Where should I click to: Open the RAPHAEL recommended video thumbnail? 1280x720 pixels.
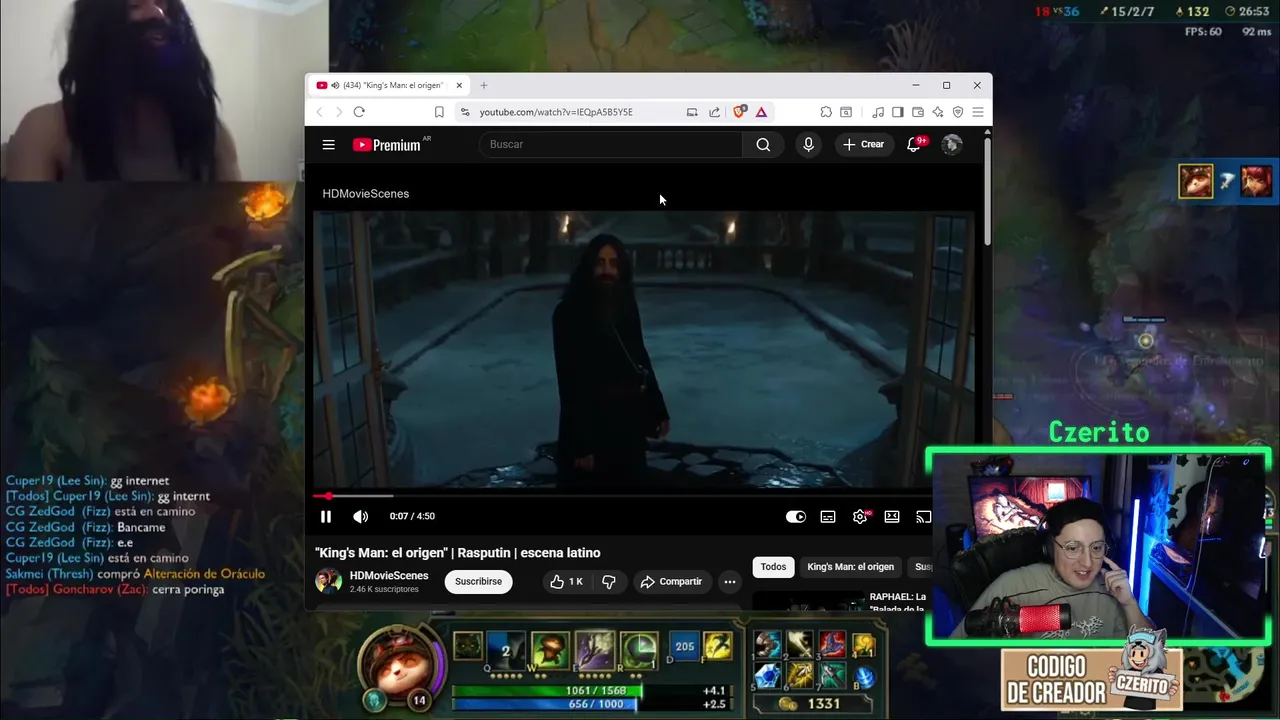(807, 600)
